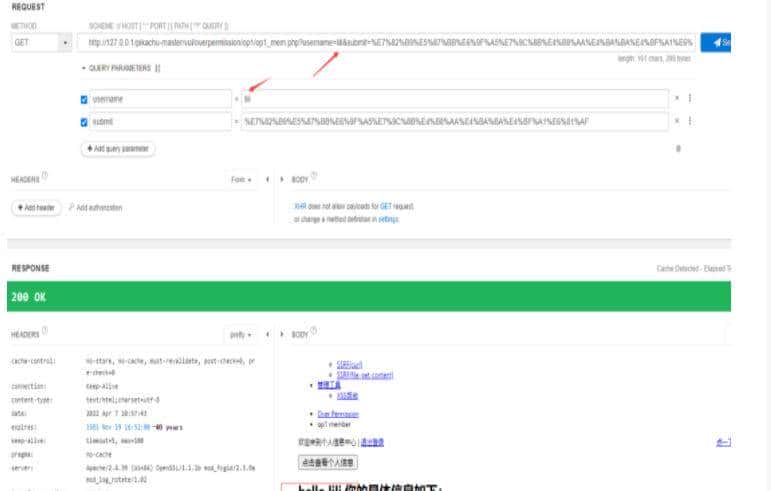Remove the submit parameter with its X icon
The width and height of the screenshot is (771, 491).
677,121
